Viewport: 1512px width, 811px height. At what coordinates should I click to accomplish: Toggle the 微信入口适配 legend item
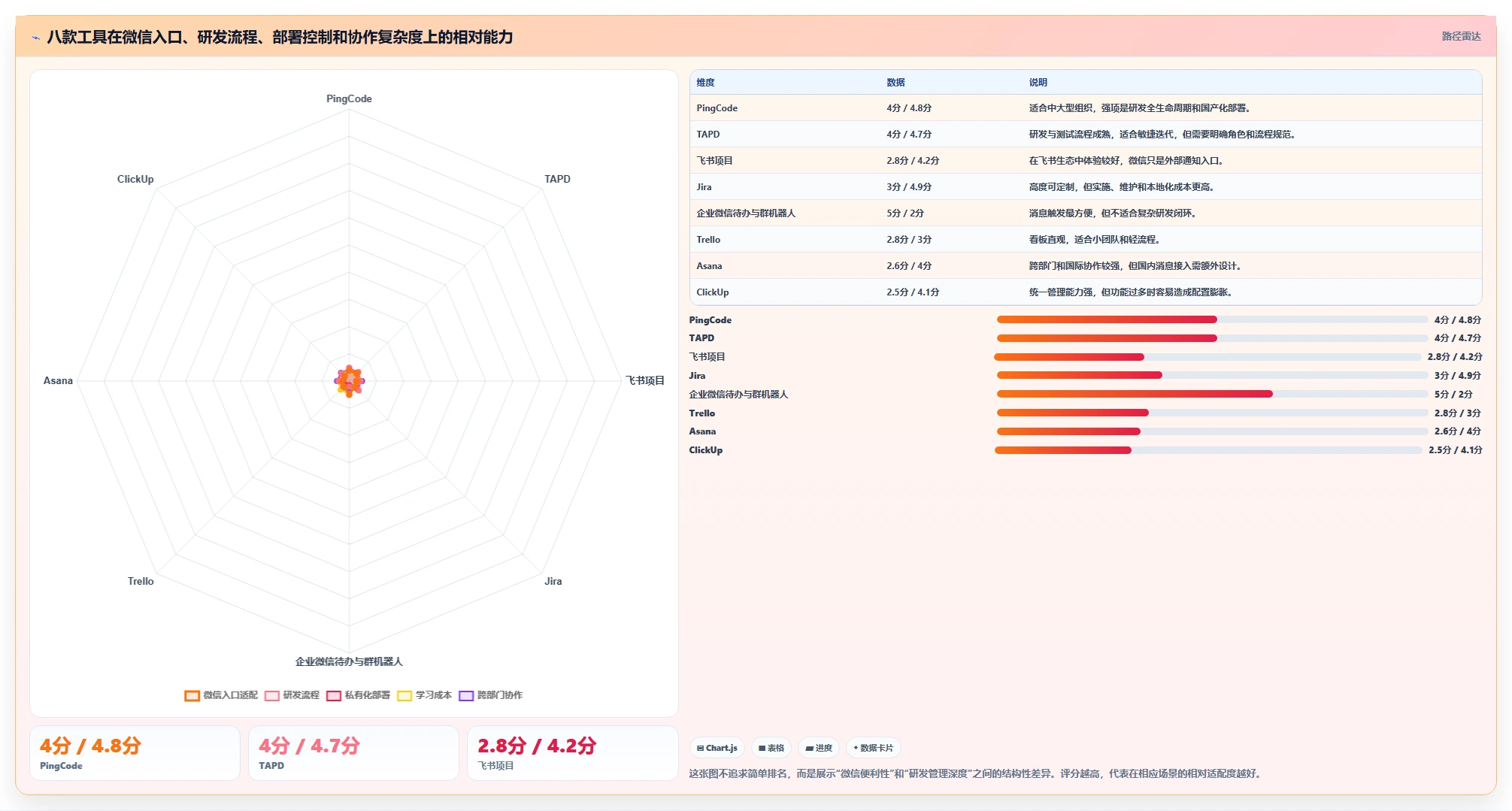click(x=221, y=695)
